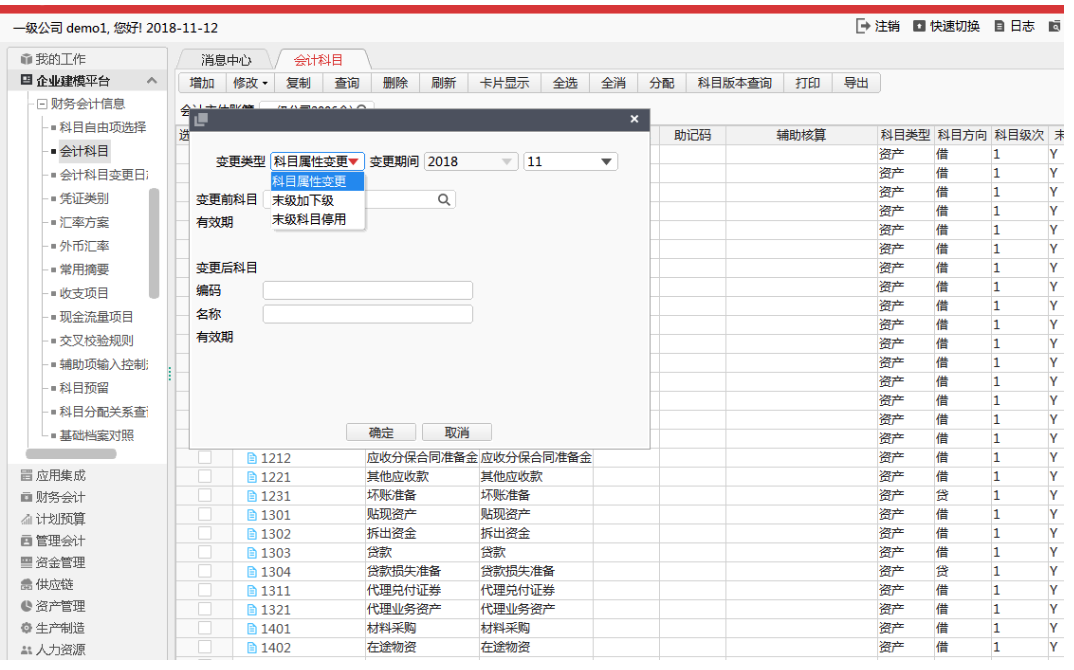The width and height of the screenshot is (1074, 670).
Task: Click the 快速切换 quick switch icon
Action: (919, 26)
